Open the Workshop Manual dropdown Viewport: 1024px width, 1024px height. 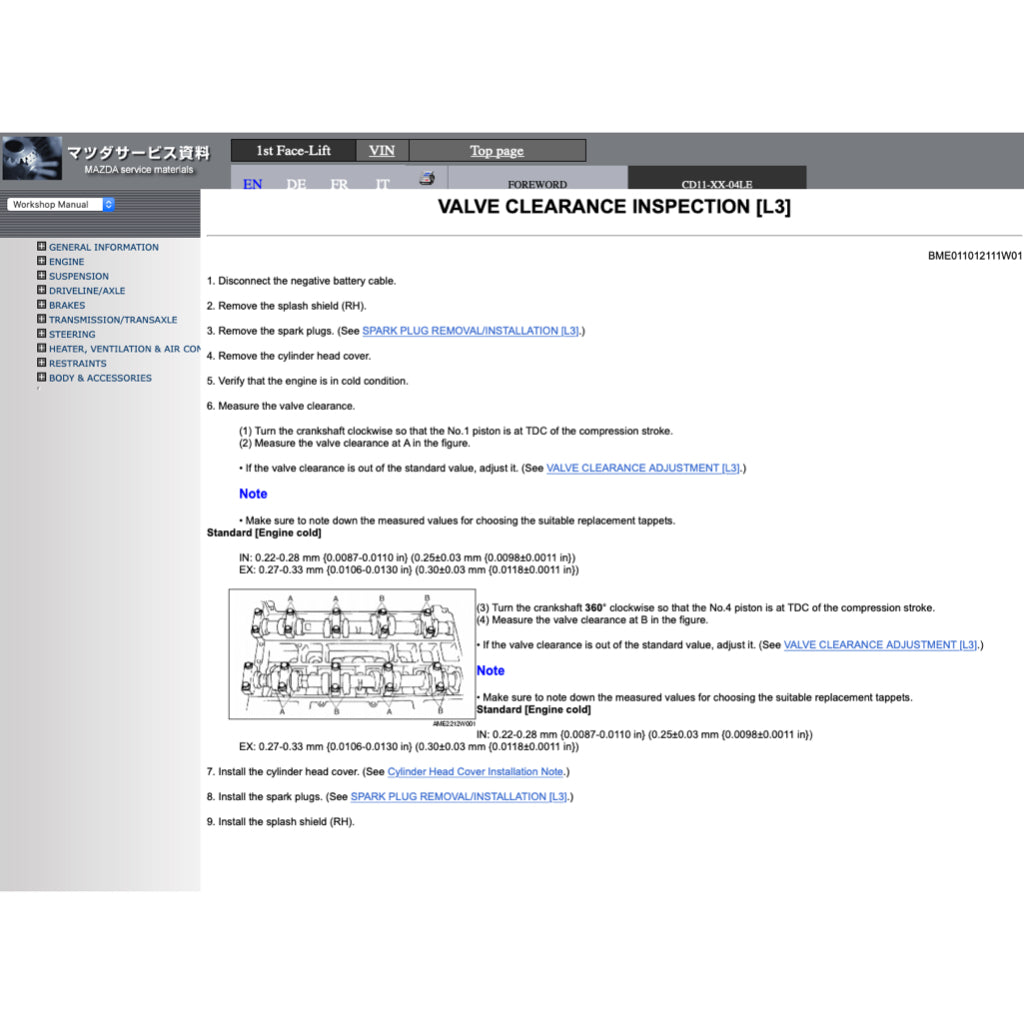60,204
